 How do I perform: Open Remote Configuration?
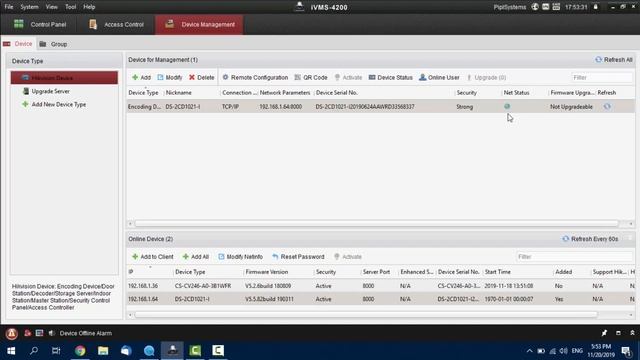point(255,78)
